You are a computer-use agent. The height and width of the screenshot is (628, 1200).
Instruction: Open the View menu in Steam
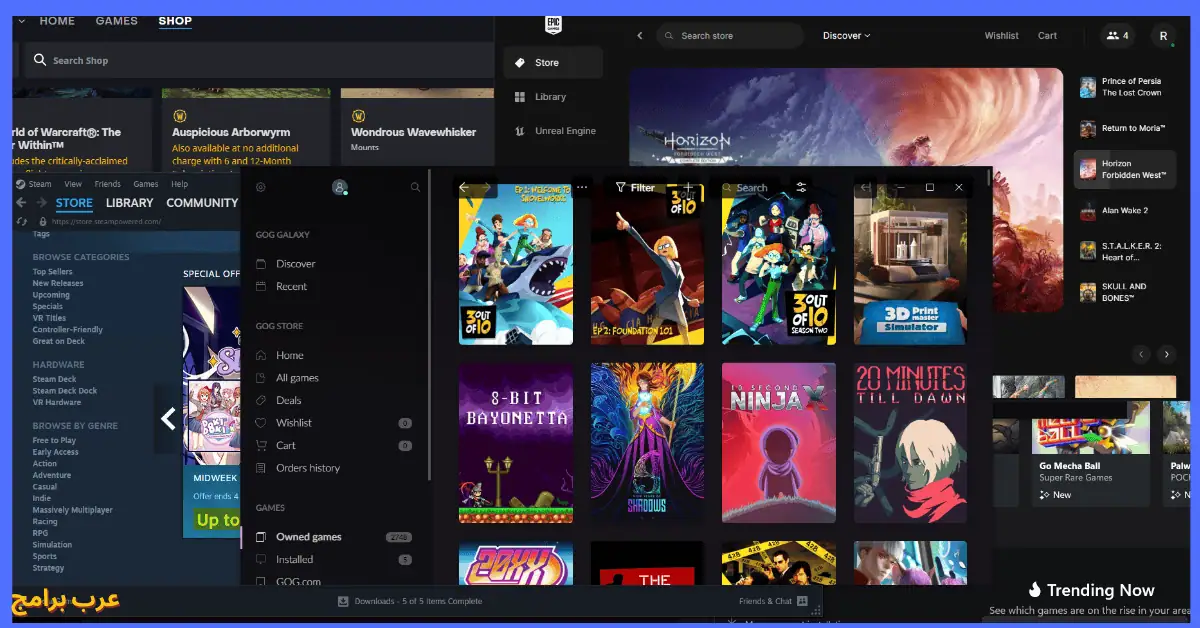point(73,184)
